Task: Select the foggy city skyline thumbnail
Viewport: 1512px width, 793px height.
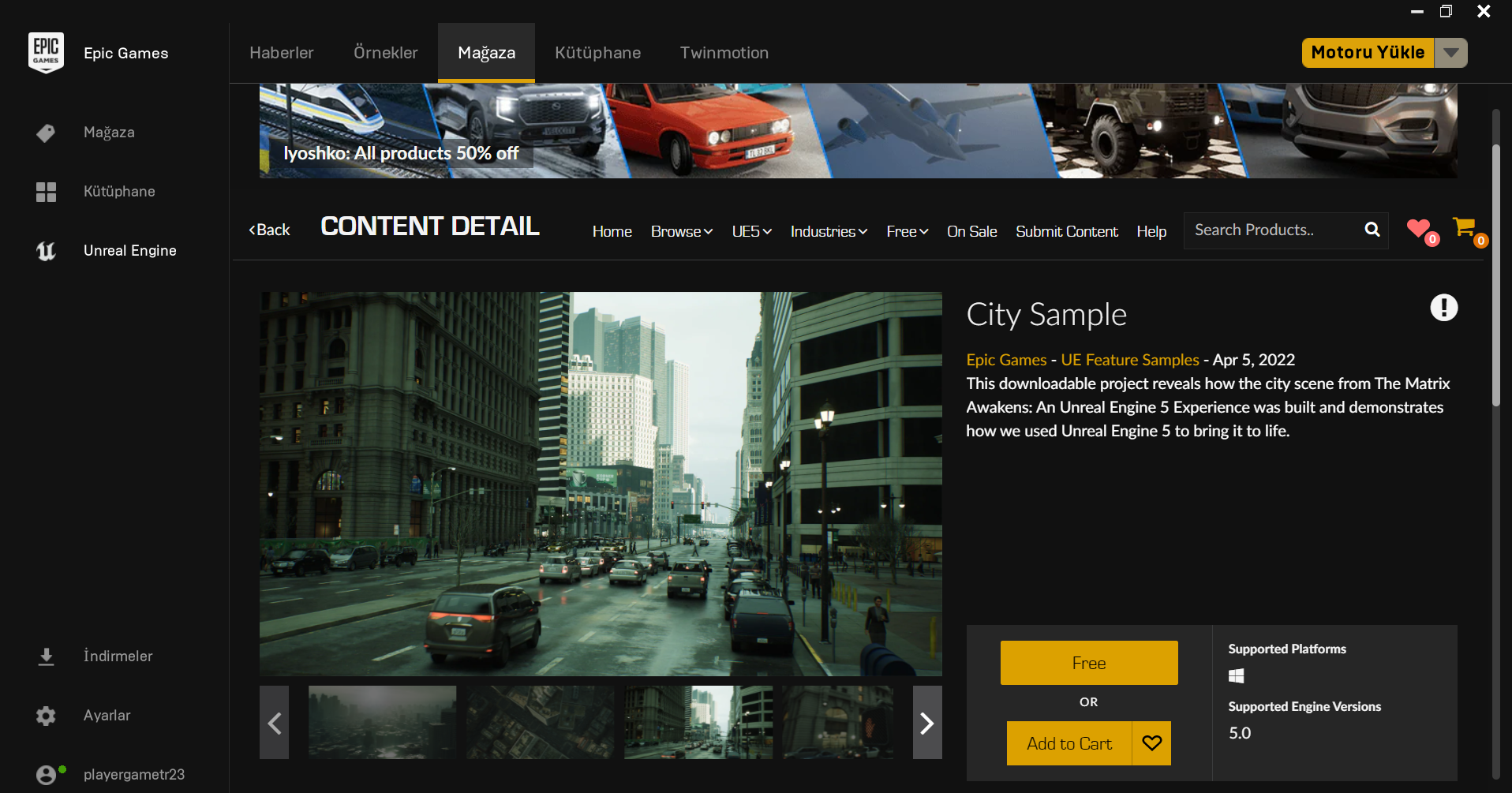Action: click(382, 722)
